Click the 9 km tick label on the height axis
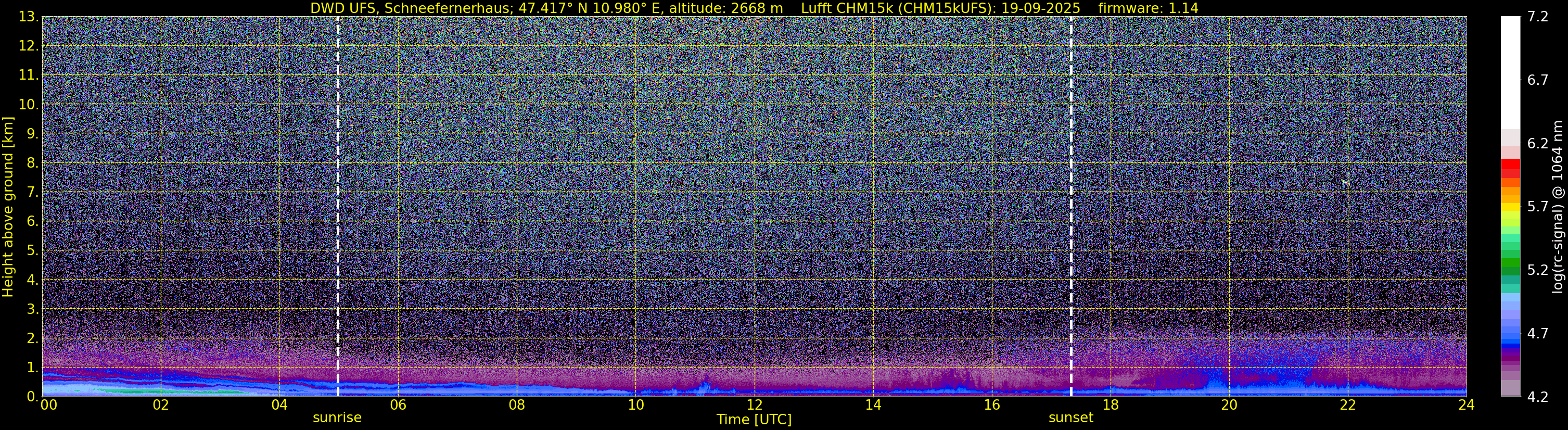The height and width of the screenshot is (430, 1568). (32, 134)
